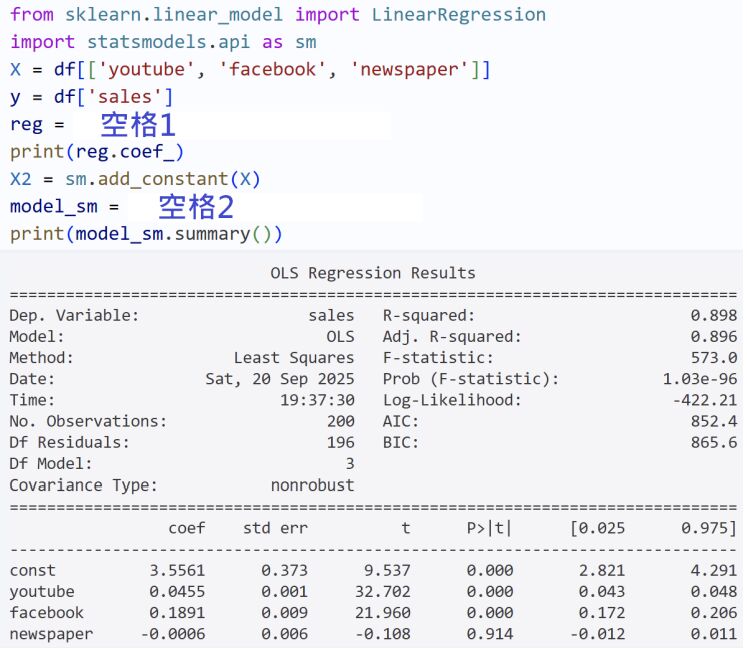Click the 空格1 blank after reg =
The image size is (747, 651).
tap(138, 125)
